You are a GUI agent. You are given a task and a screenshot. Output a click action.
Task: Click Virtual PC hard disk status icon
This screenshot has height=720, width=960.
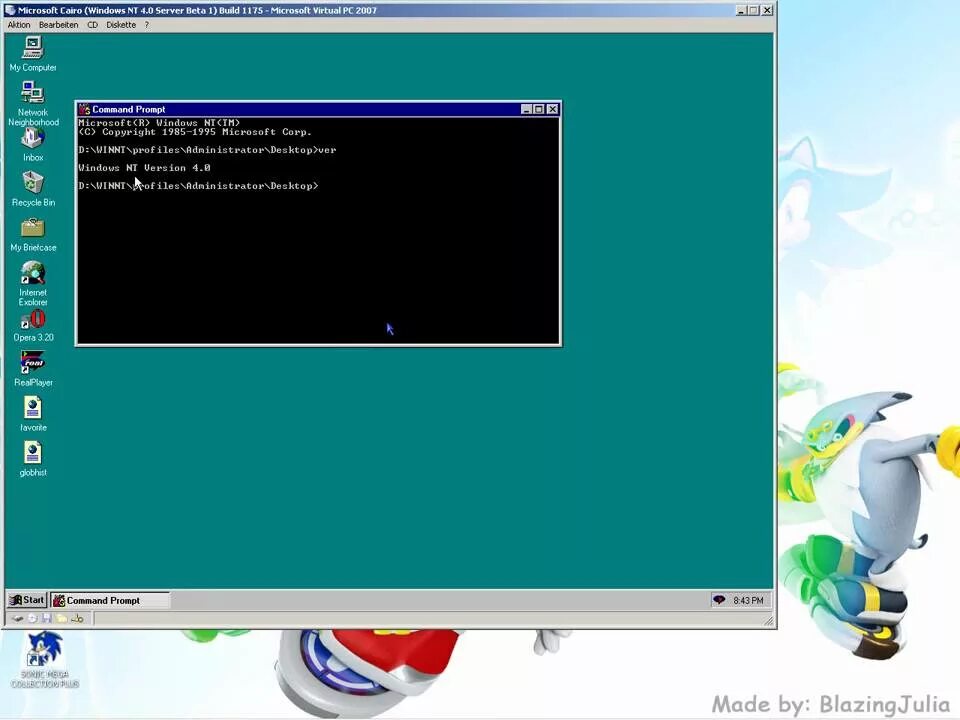point(18,619)
